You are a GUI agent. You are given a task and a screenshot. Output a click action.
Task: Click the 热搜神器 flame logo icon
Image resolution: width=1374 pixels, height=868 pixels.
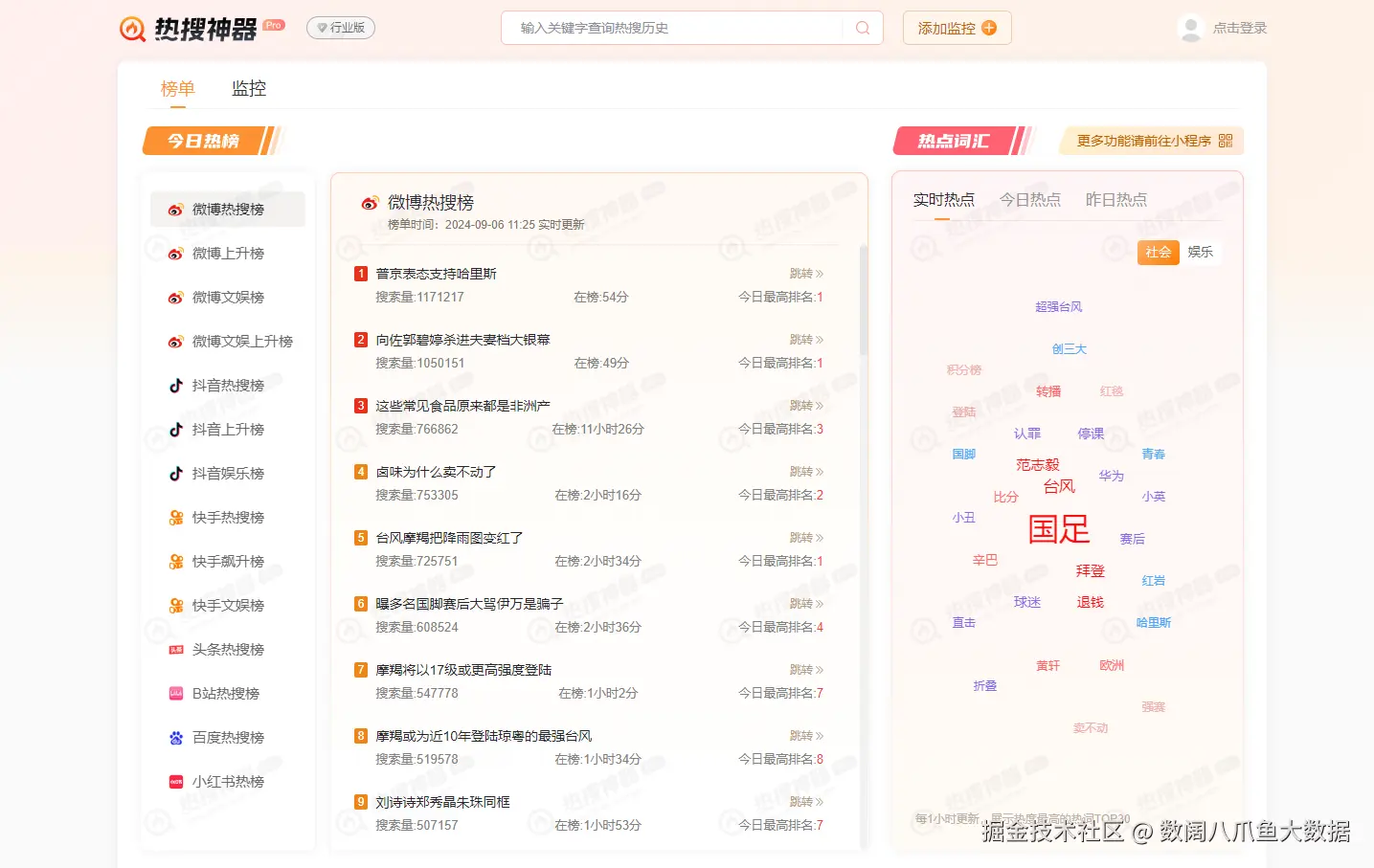pyautogui.click(x=132, y=29)
